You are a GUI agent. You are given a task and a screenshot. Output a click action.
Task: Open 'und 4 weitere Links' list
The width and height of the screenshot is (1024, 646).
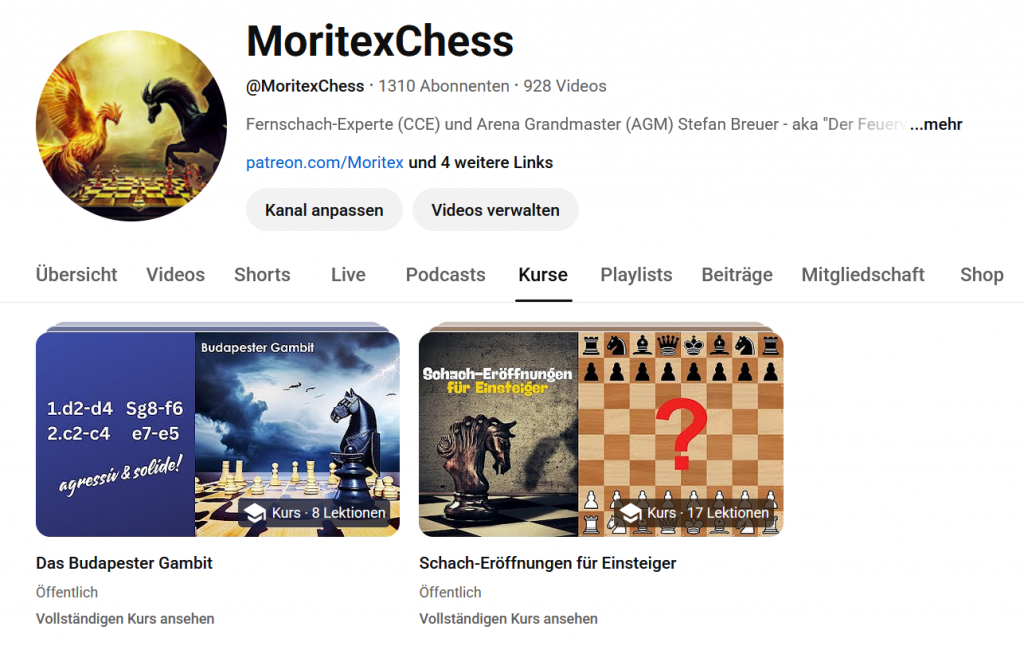click(481, 163)
